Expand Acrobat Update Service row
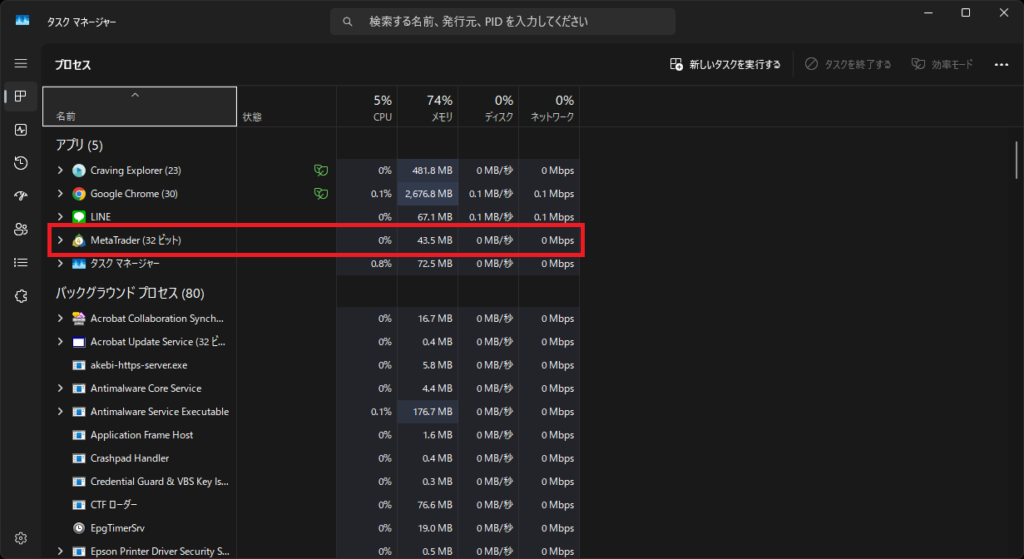 pos(60,342)
